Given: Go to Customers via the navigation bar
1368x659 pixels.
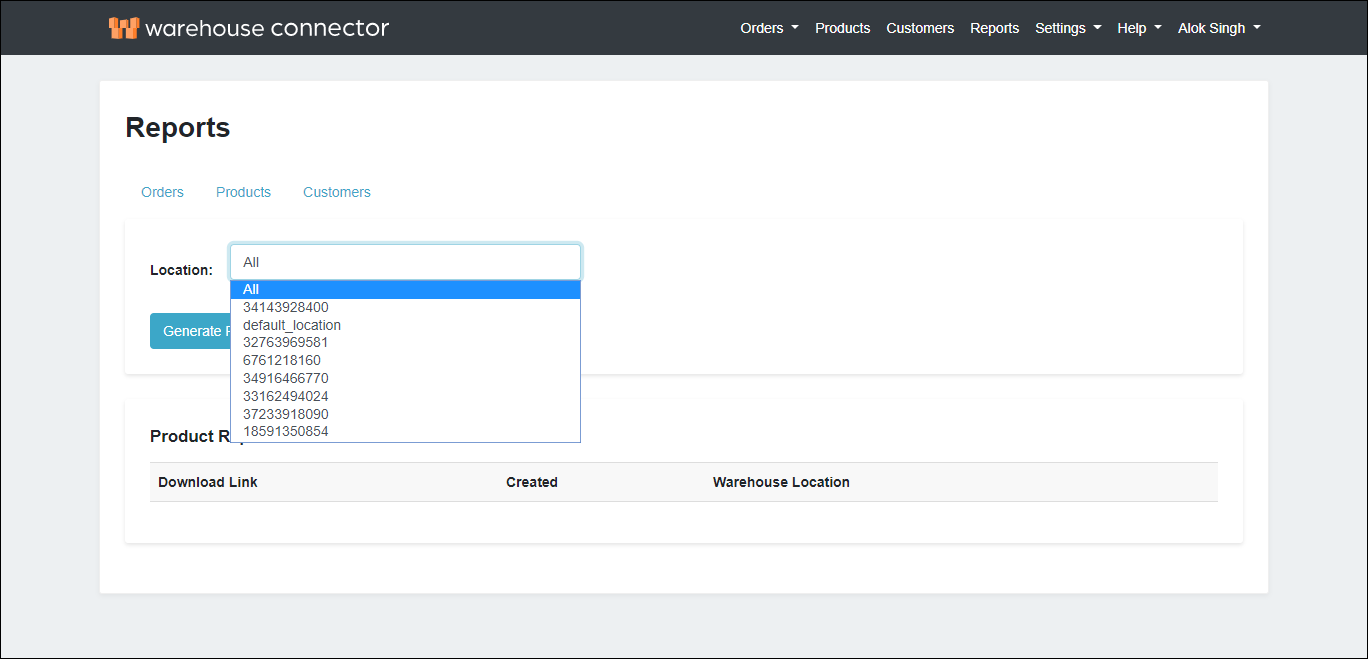Looking at the screenshot, I should 919,28.
